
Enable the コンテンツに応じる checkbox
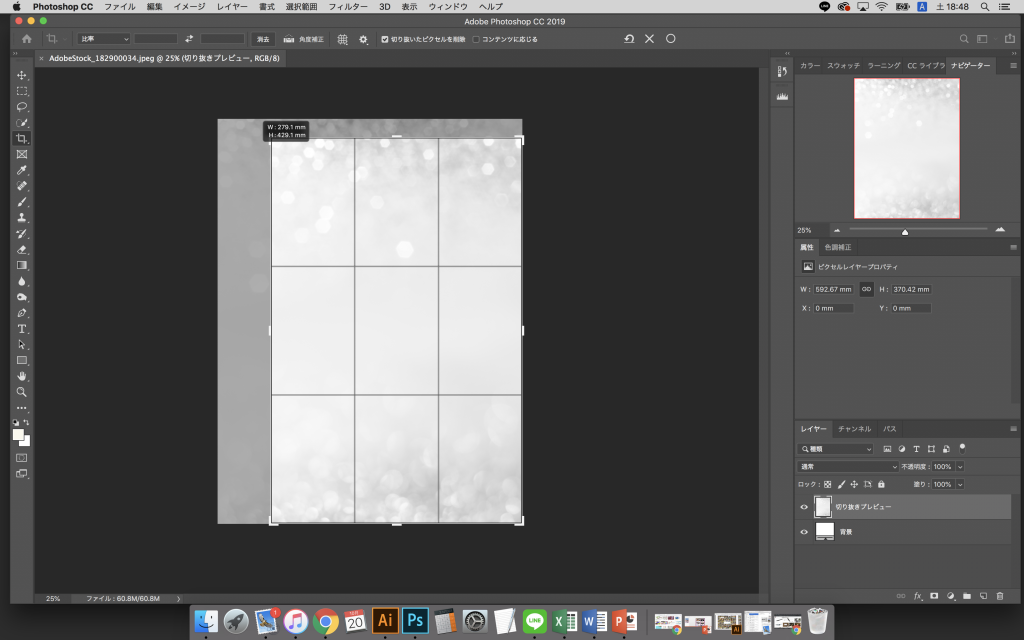(476, 39)
